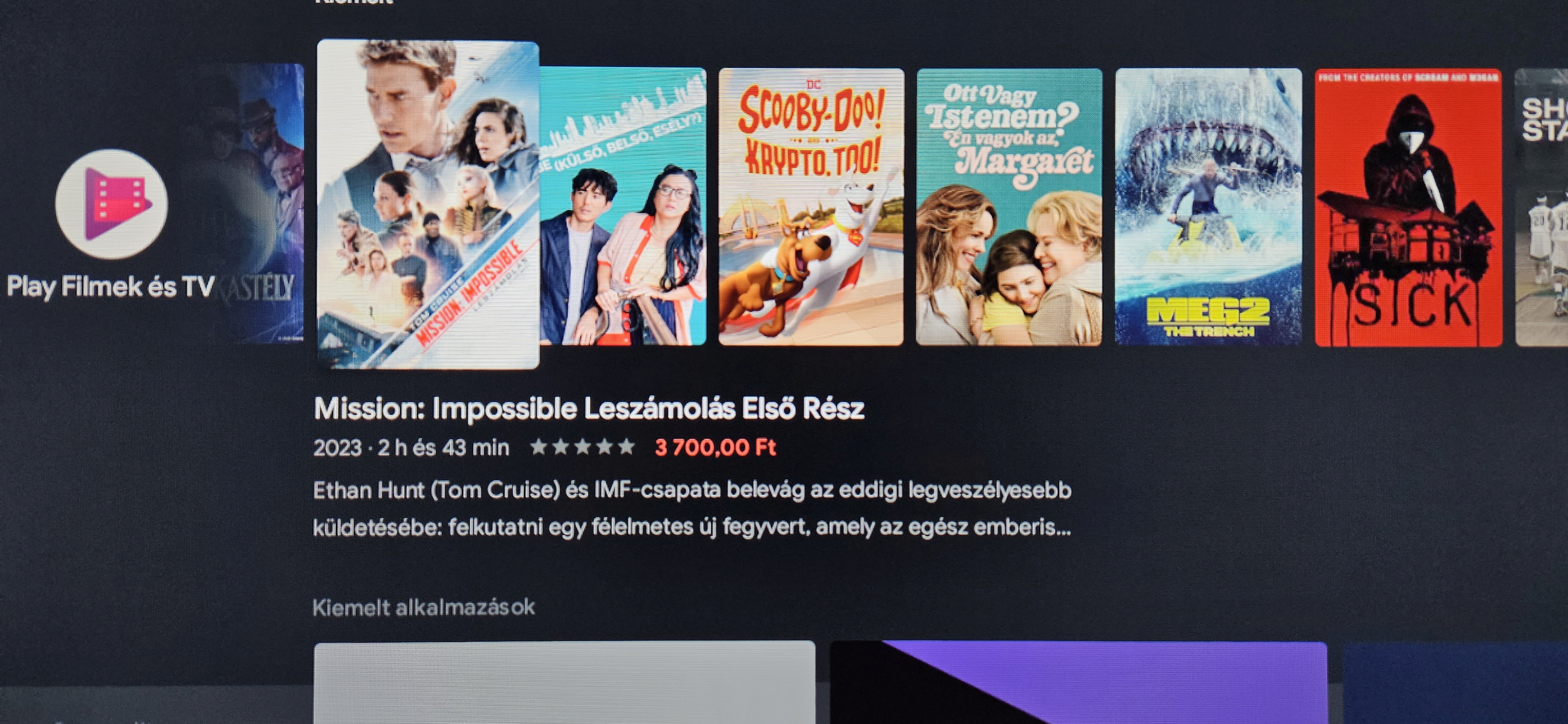Select the partially visible poster at far right
This screenshot has height=724, width=1568.
(x=1541, y=207)
